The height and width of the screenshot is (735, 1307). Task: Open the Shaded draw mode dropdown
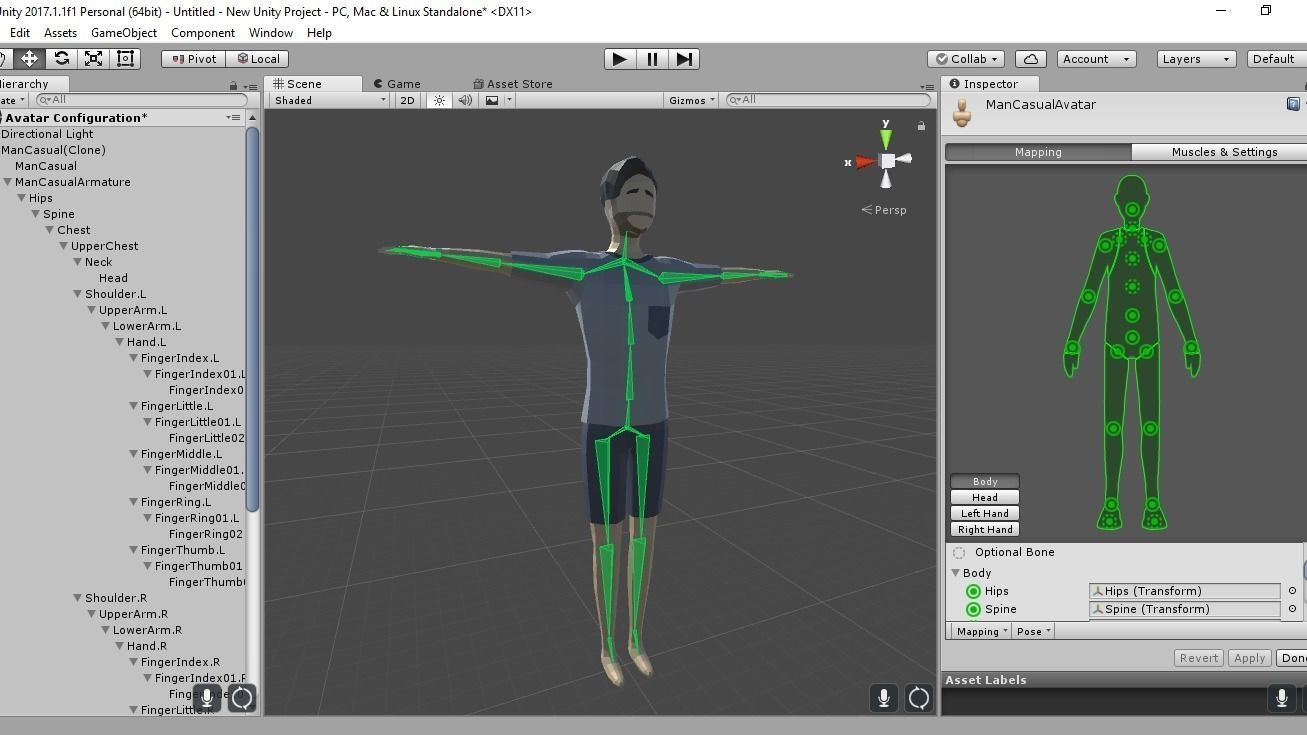pyautogui.click(x=330, y=100)
